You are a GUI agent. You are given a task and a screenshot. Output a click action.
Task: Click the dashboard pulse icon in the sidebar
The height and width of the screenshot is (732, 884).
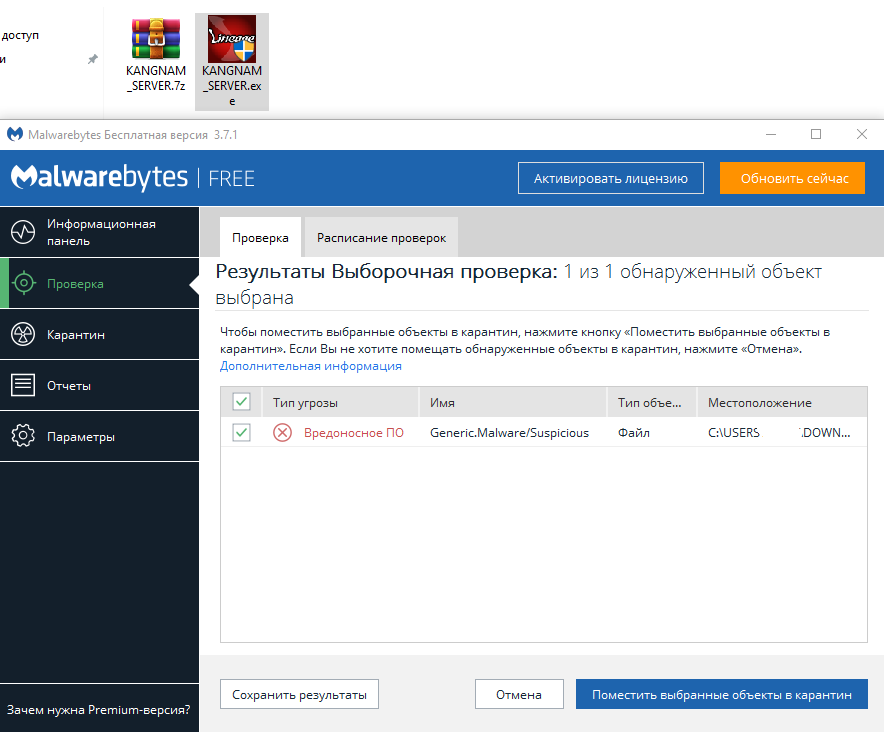[x=23, y=232]
